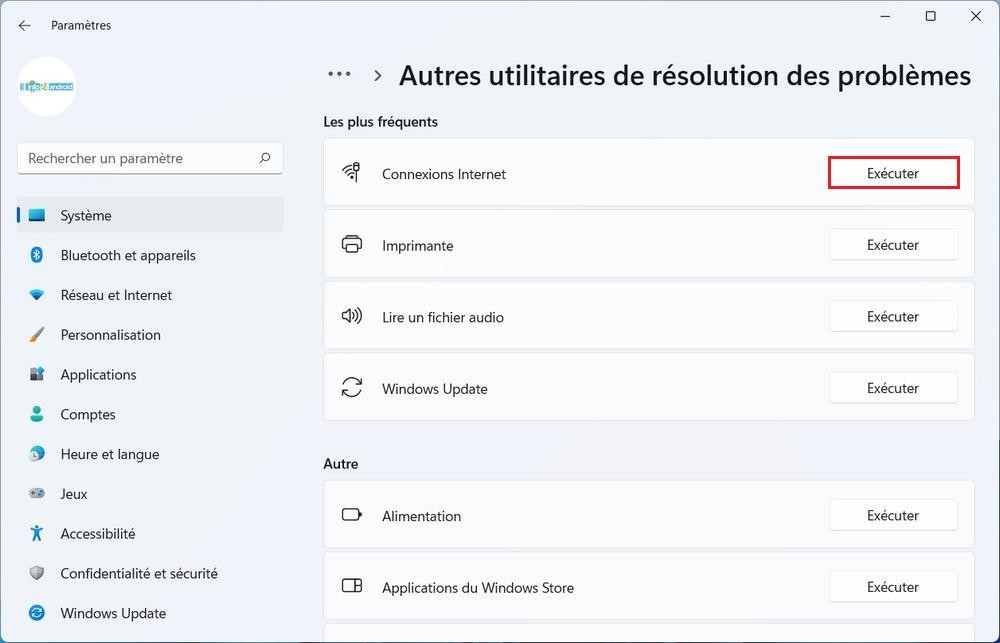Click the Système monitor icon
The image size is (1000, 643).
pyautogui.click(x=37, y=216)
